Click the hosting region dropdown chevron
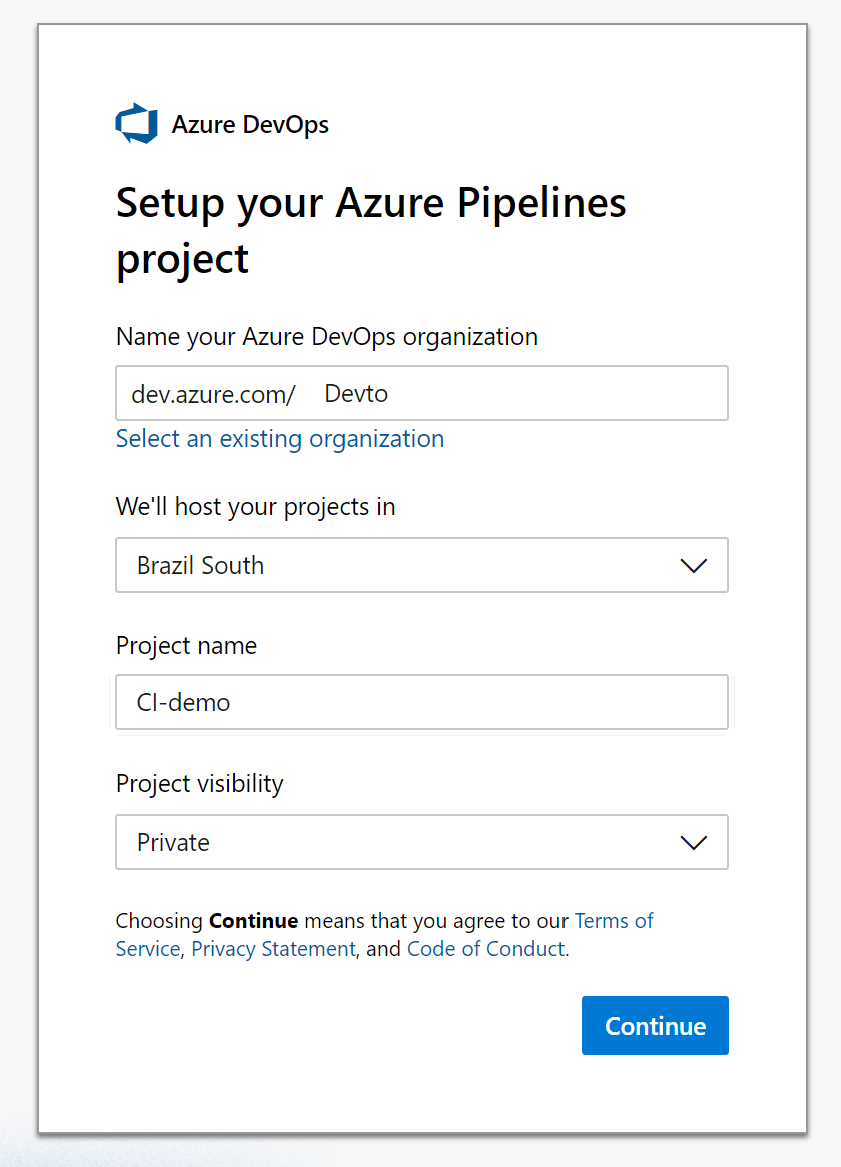Image resolution: width=841 pixels, height=1167 pixels. click(694, 566)
